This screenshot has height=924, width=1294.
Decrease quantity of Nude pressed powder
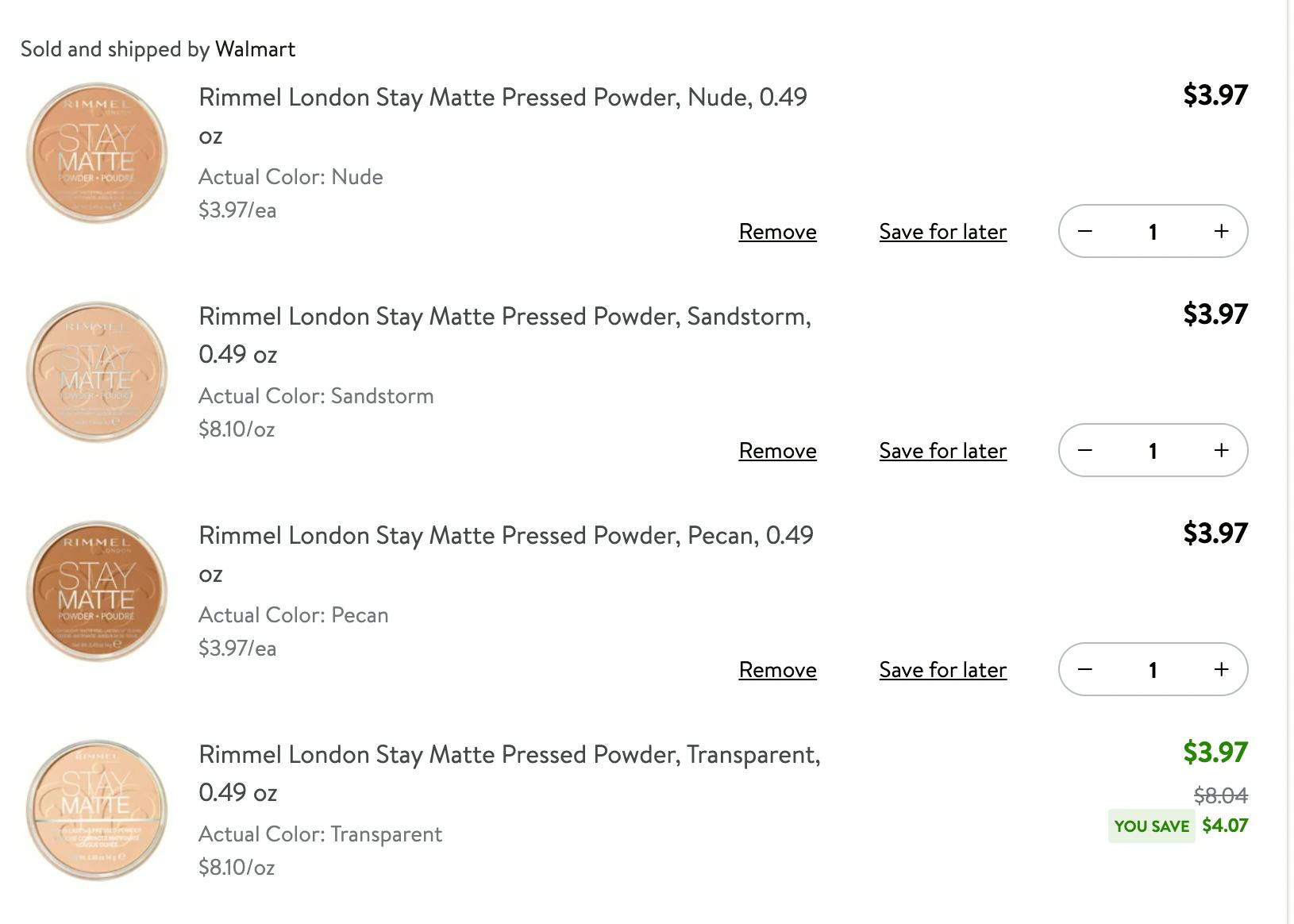point(1085,231)
